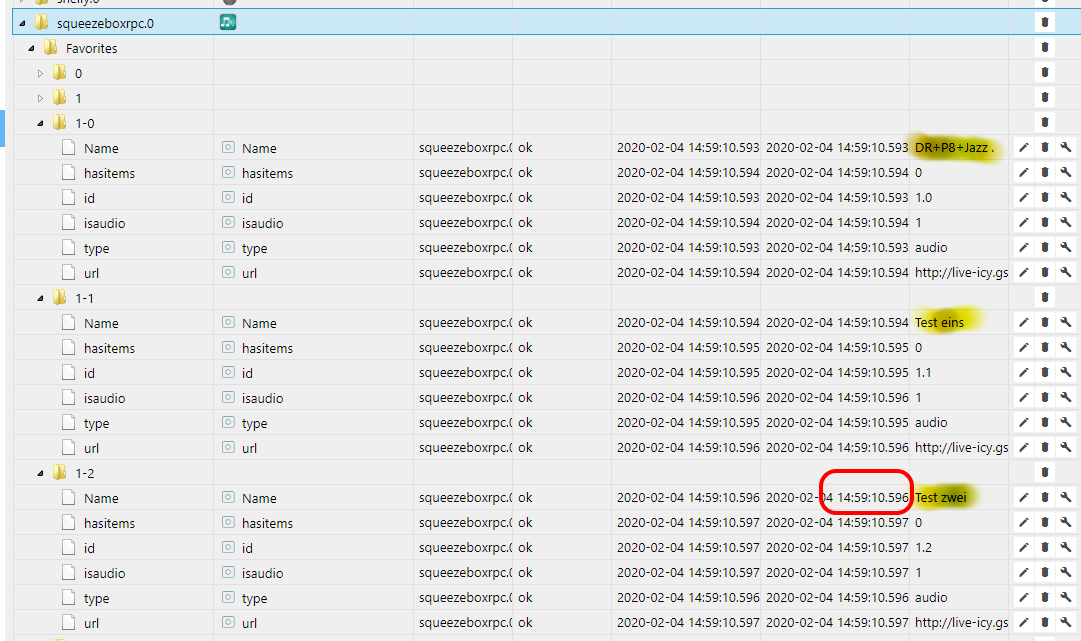Open wrench settings for 1-0 url row
This screenshot has height=641, width=1081.
point(1066,272)
